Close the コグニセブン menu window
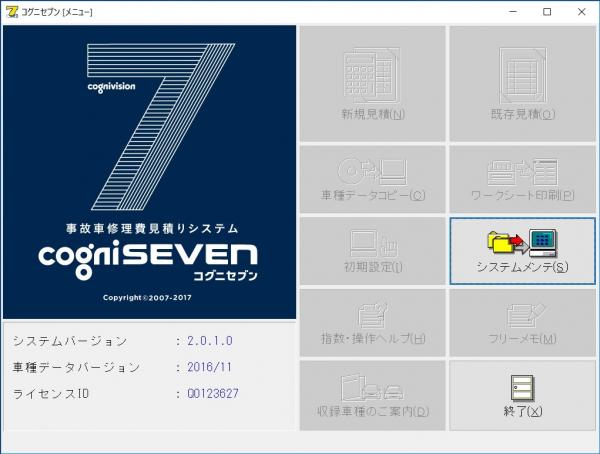The height and width of the screenshot is (454, 600). pyautogui.click(x=582, y=12)
